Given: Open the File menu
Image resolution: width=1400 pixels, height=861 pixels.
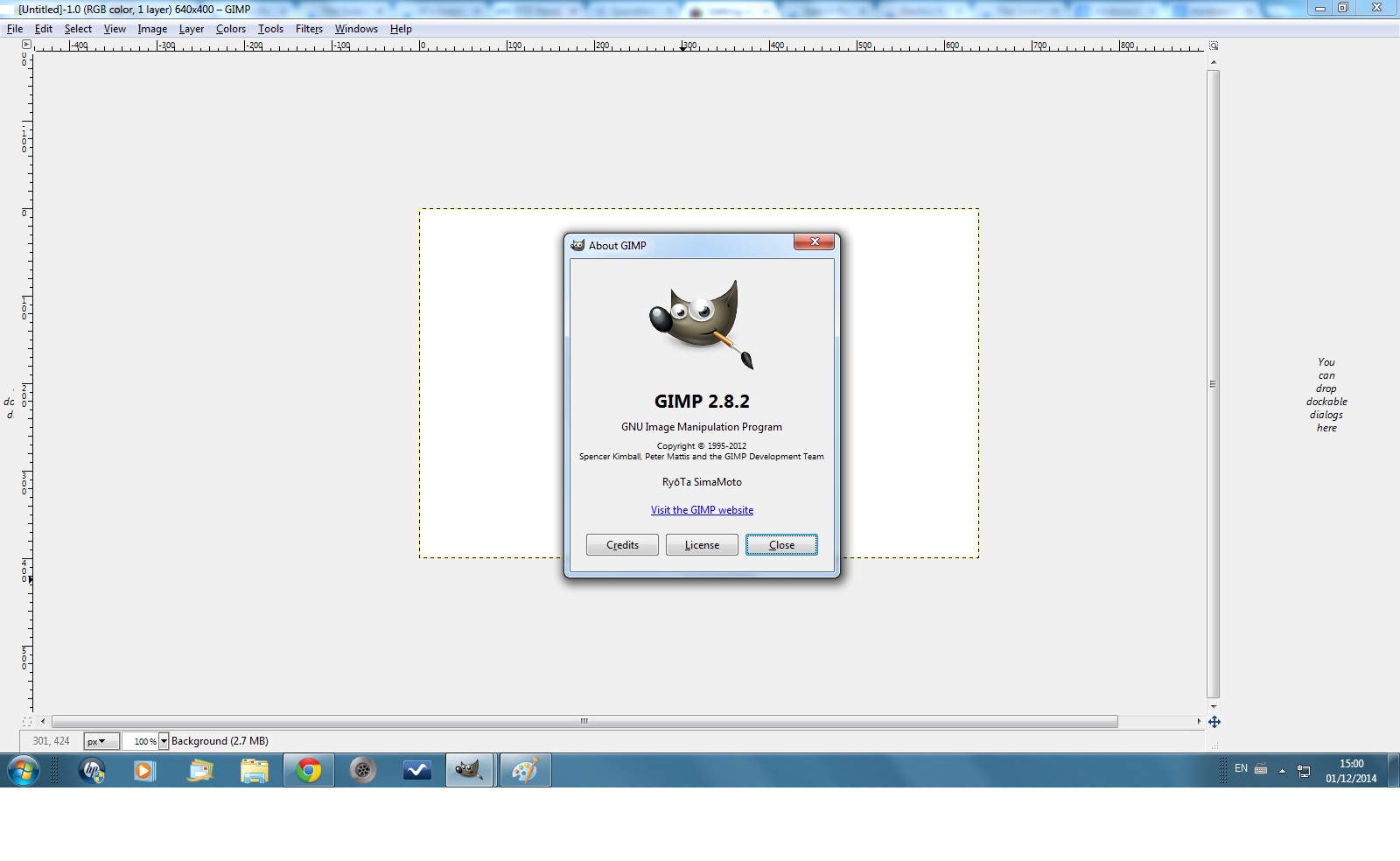Looking at the screenshot, I should click(x=15, y=29).
